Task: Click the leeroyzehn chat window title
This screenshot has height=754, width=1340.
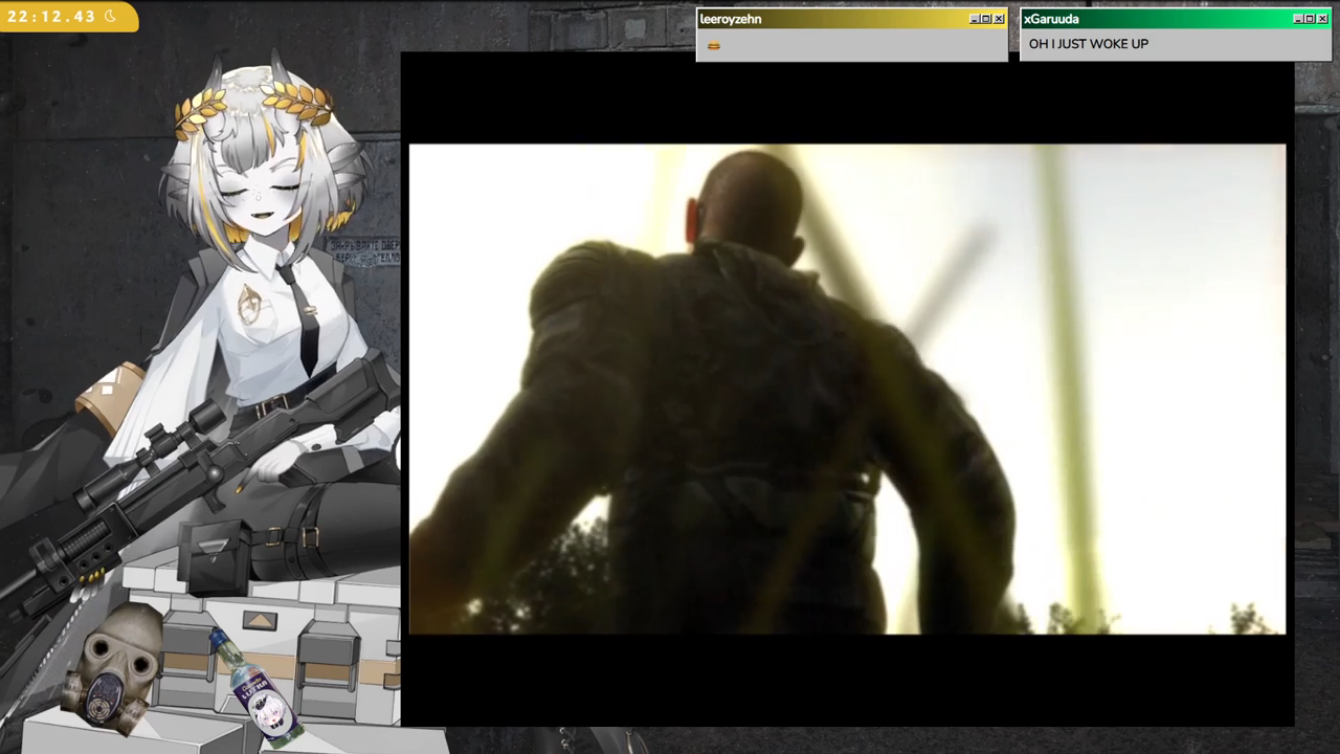Action: coord(730,19)
